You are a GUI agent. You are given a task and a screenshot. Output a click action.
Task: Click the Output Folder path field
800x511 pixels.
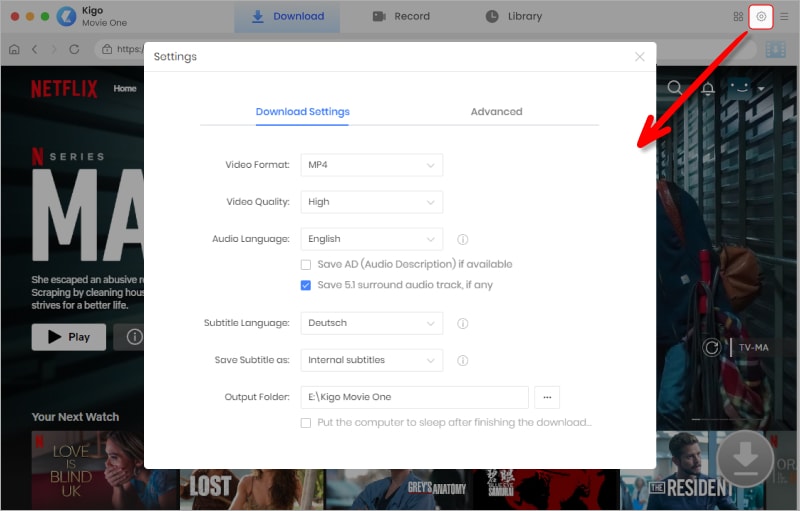pos(414,397)
